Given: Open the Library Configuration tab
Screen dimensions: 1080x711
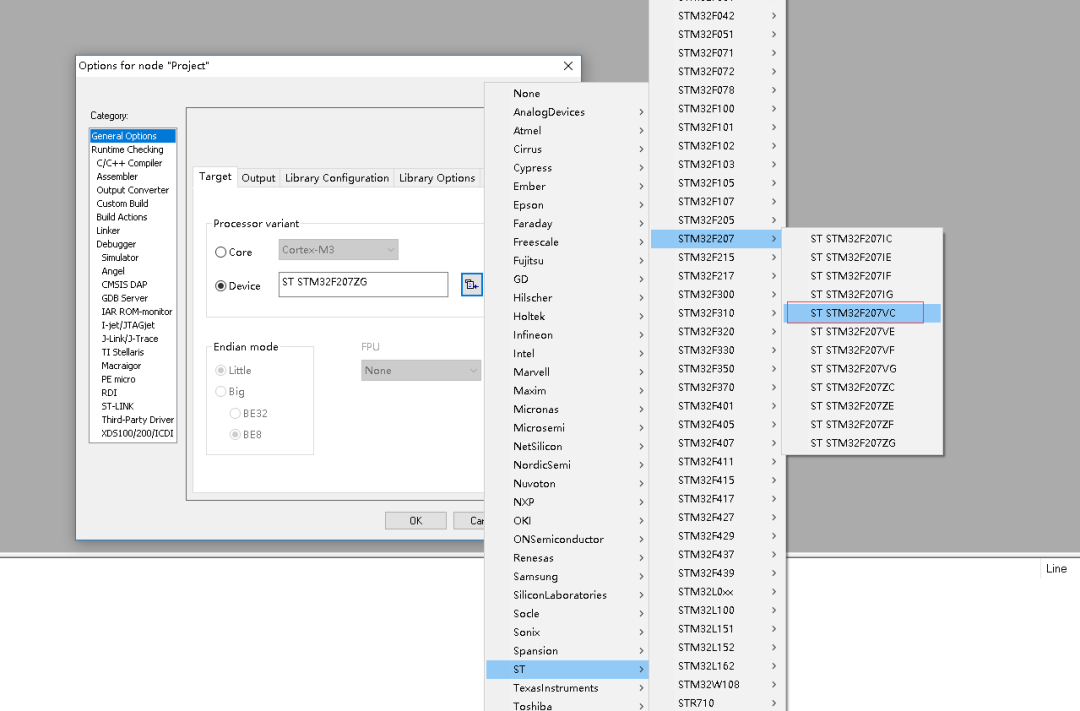Looking at the screenshot, I should pos(337,178).
